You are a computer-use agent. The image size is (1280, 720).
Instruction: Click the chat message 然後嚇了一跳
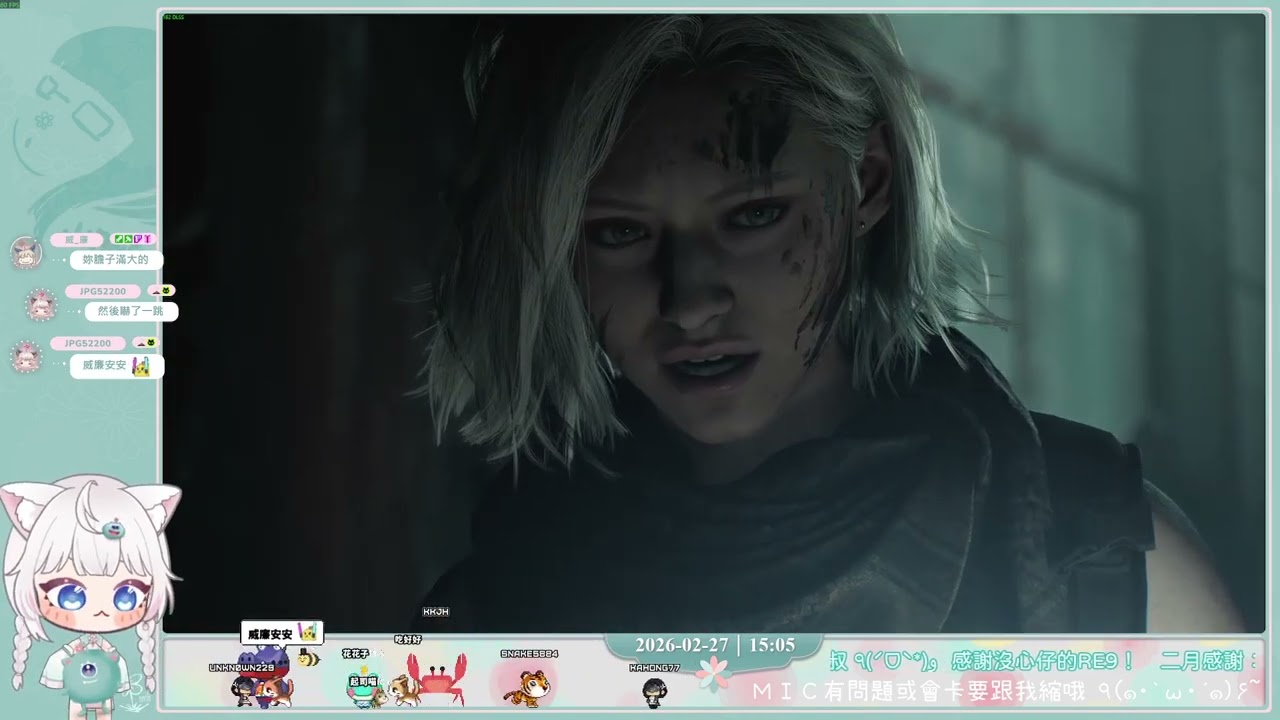point(131,311)
